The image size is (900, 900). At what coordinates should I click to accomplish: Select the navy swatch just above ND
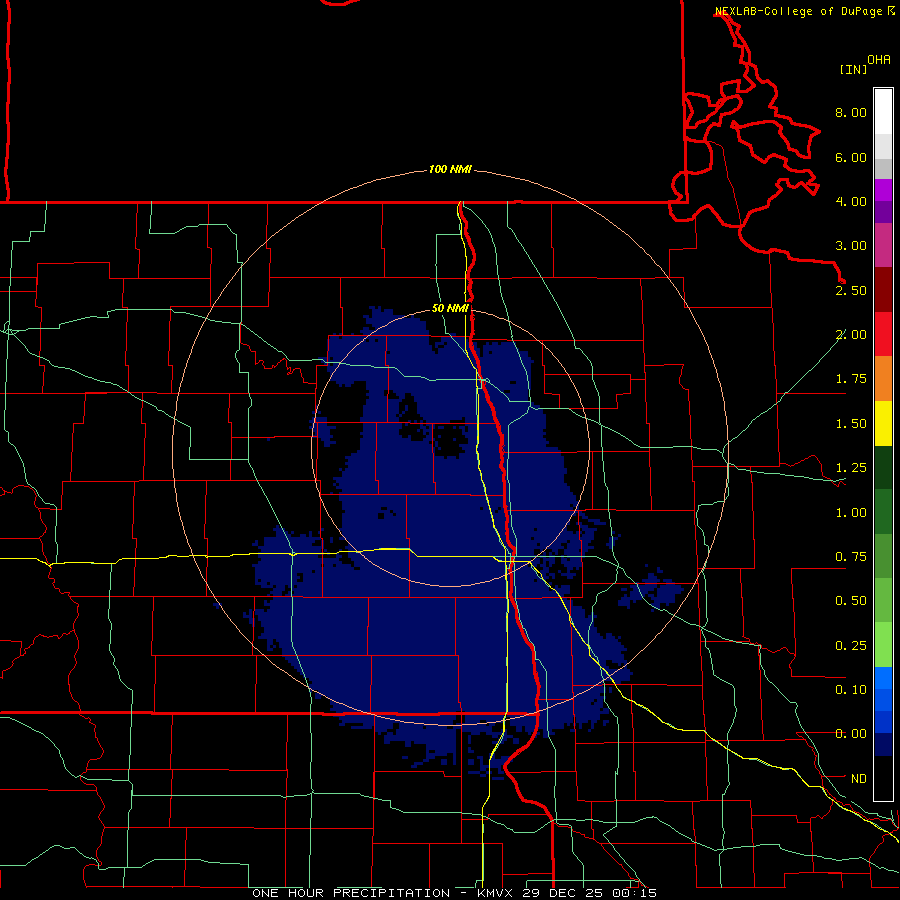883,745
